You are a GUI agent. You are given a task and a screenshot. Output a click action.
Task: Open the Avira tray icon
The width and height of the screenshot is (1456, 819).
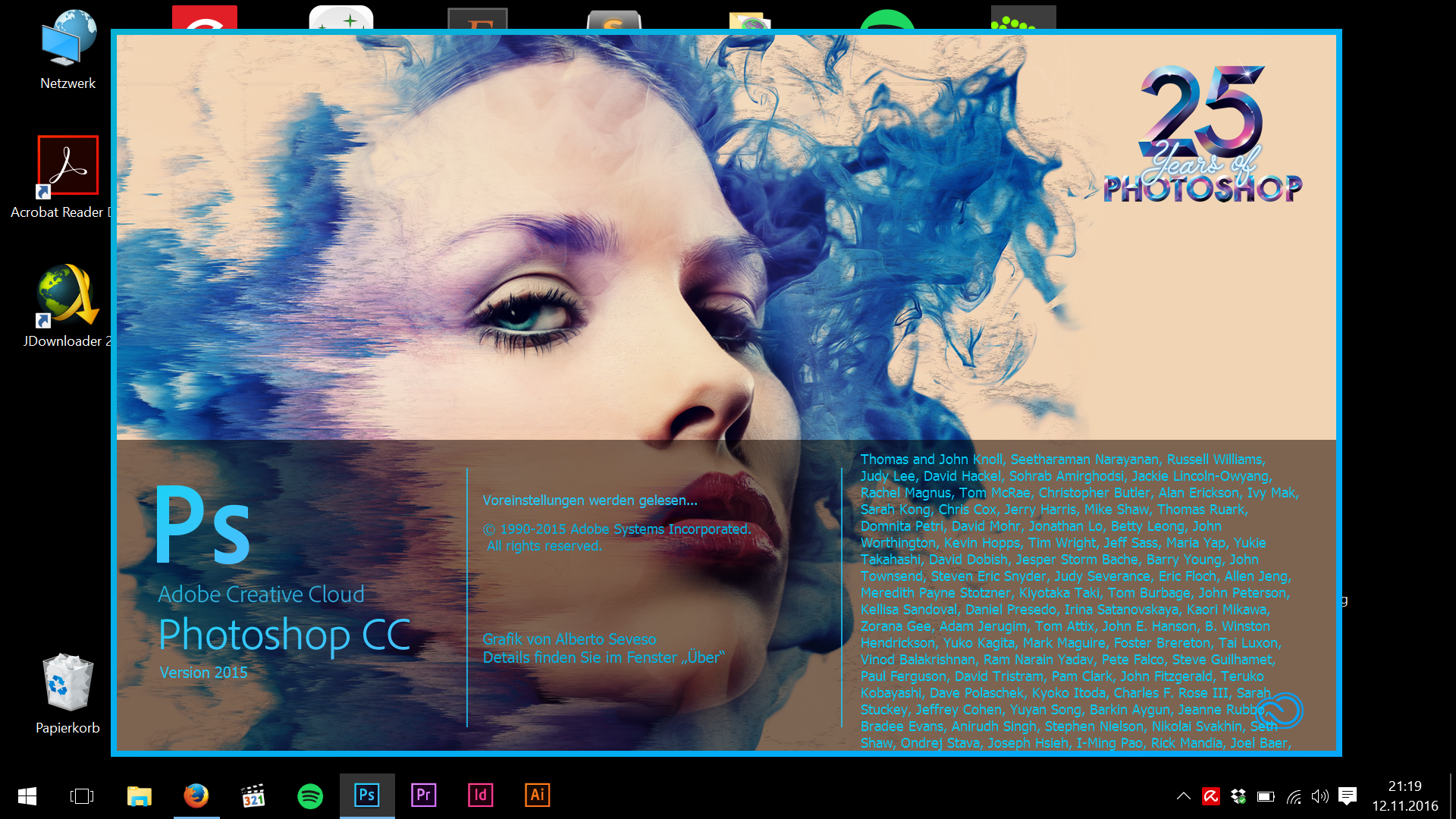tap(1211, 796)
